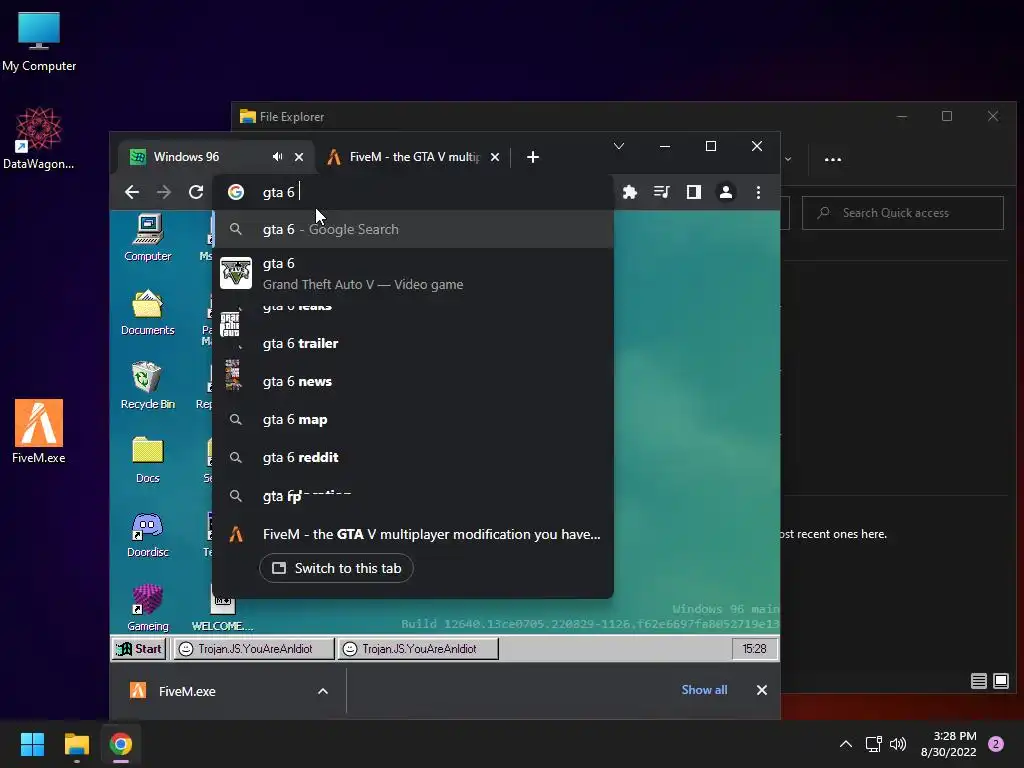Switch File Explorer to details view

pyautogui.click(x=978, y=681)
